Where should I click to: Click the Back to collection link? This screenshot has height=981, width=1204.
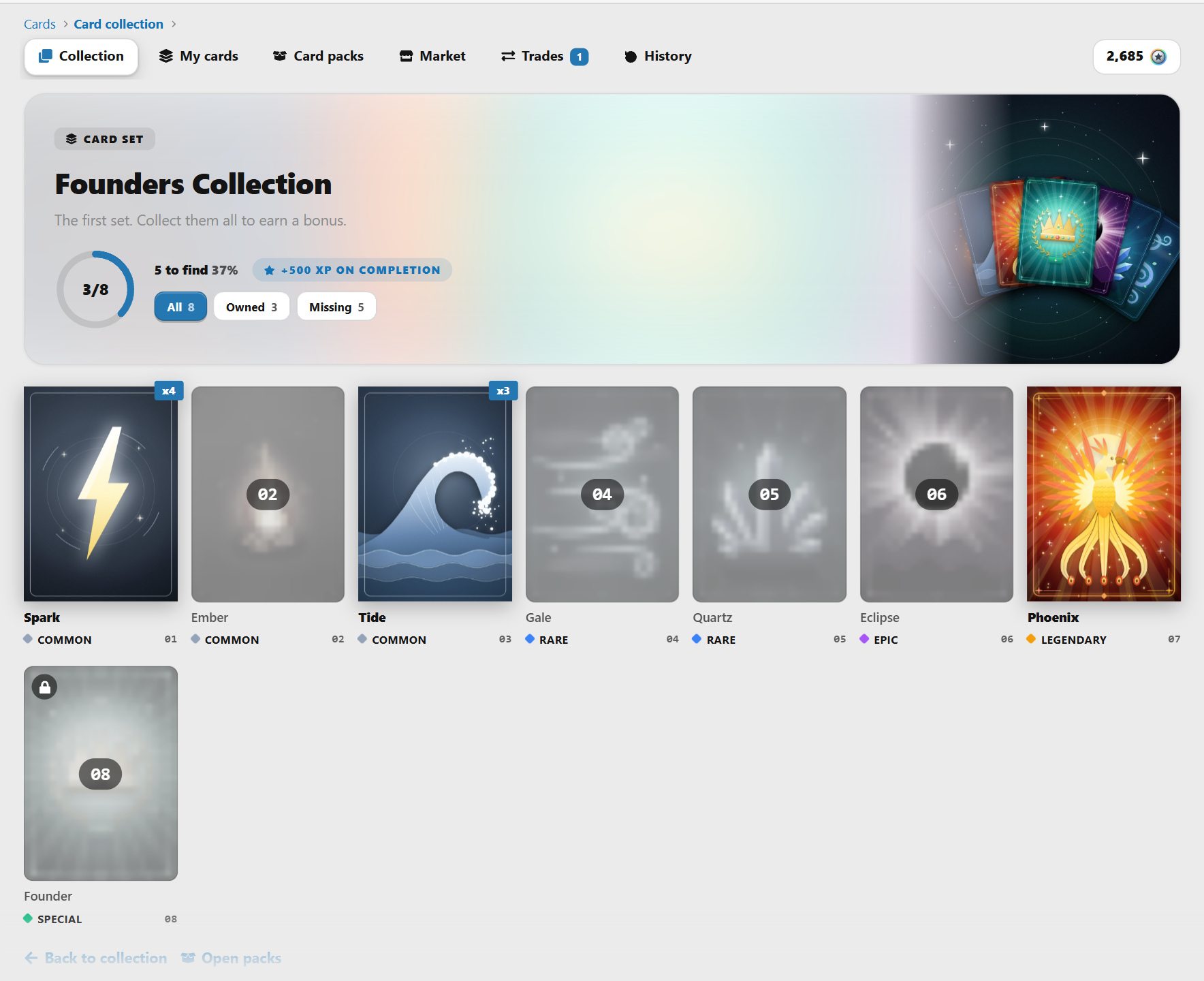(x=95, y=958)
